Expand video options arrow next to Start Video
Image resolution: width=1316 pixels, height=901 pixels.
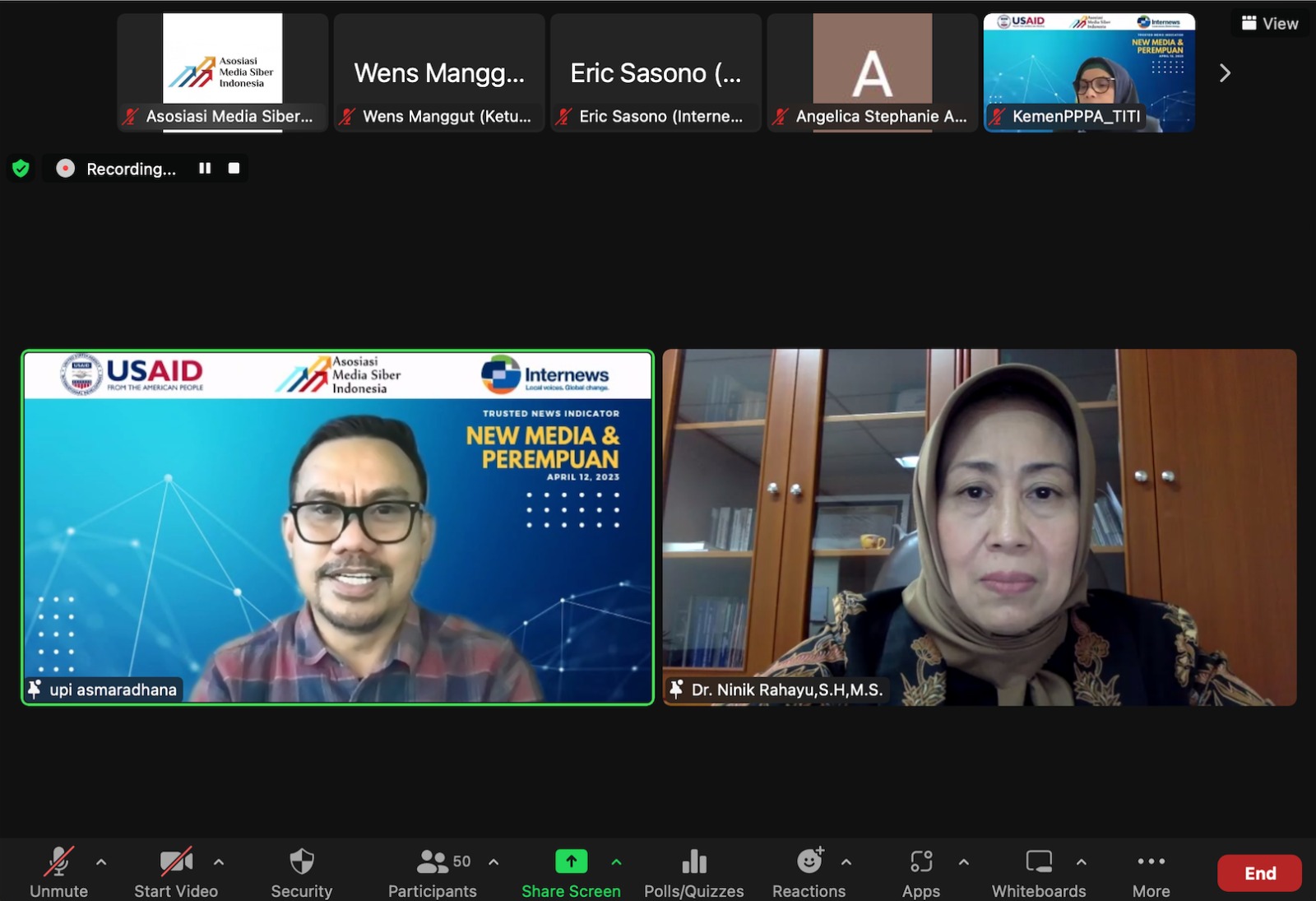pos(219,862)
